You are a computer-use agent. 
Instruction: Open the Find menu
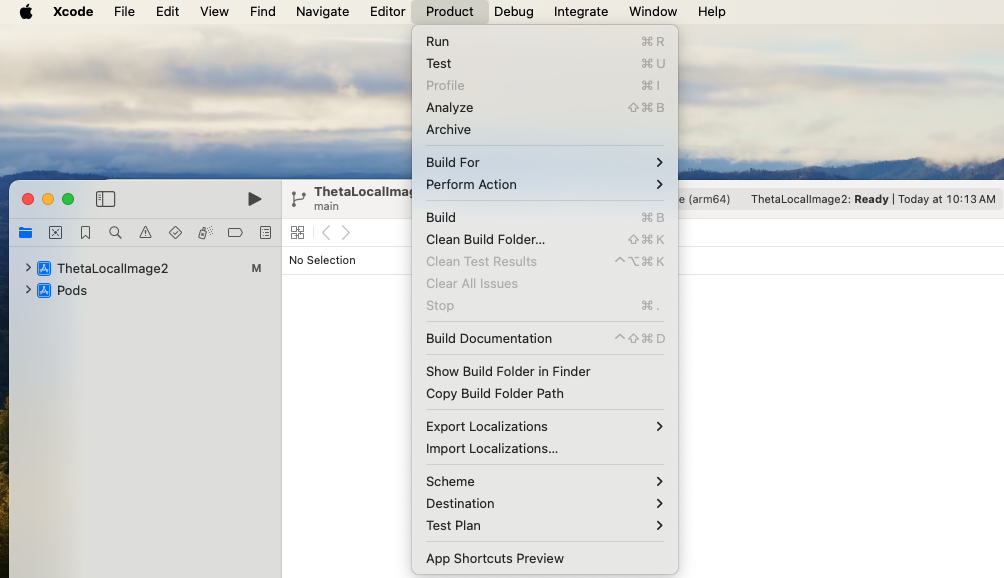pos(263,12)
